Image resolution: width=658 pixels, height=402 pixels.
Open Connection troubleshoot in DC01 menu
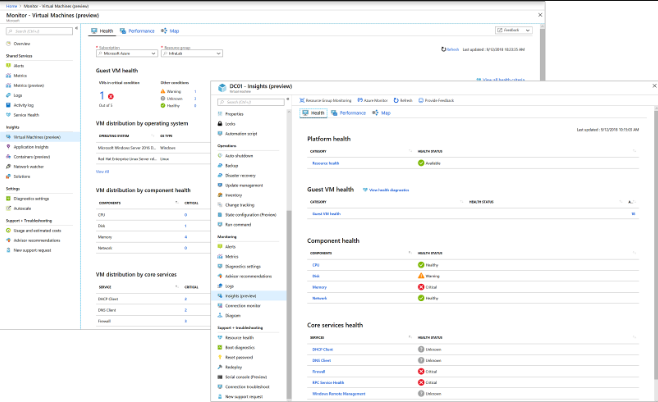[x=248, y=387]
